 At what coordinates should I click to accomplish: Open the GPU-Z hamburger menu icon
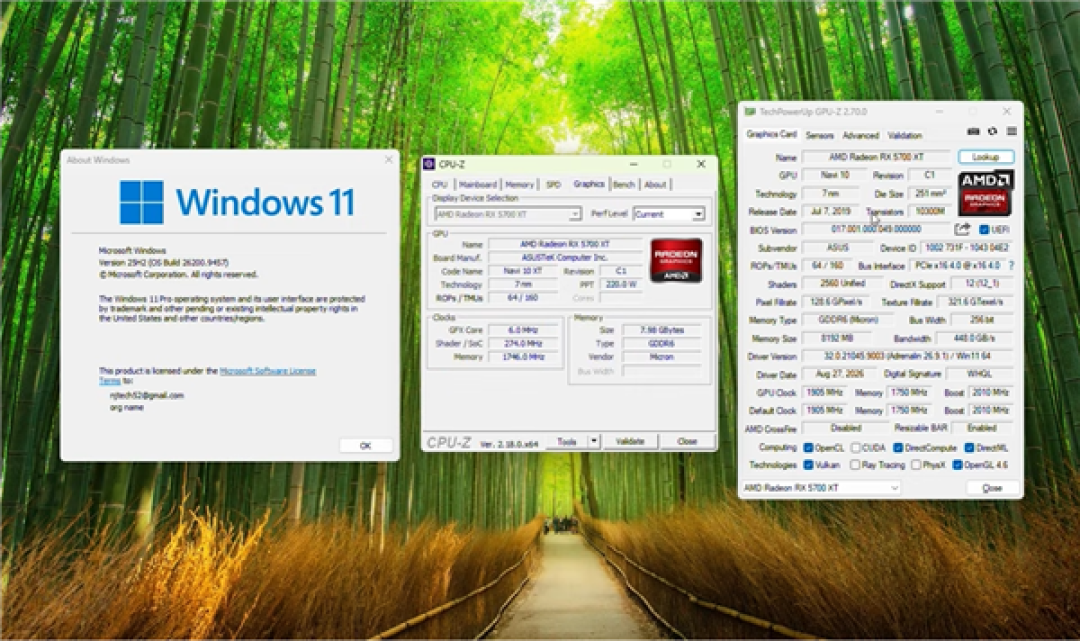[x=1011, y=131]
